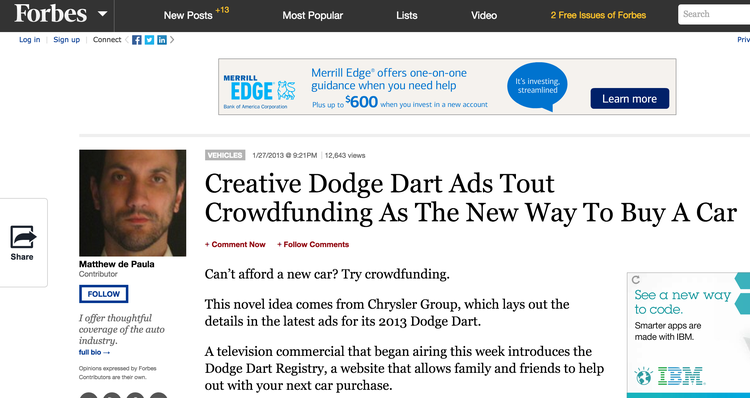Open Matthew de Paula author name link
This screenshot has width=750, height=398.
point(117,264)
